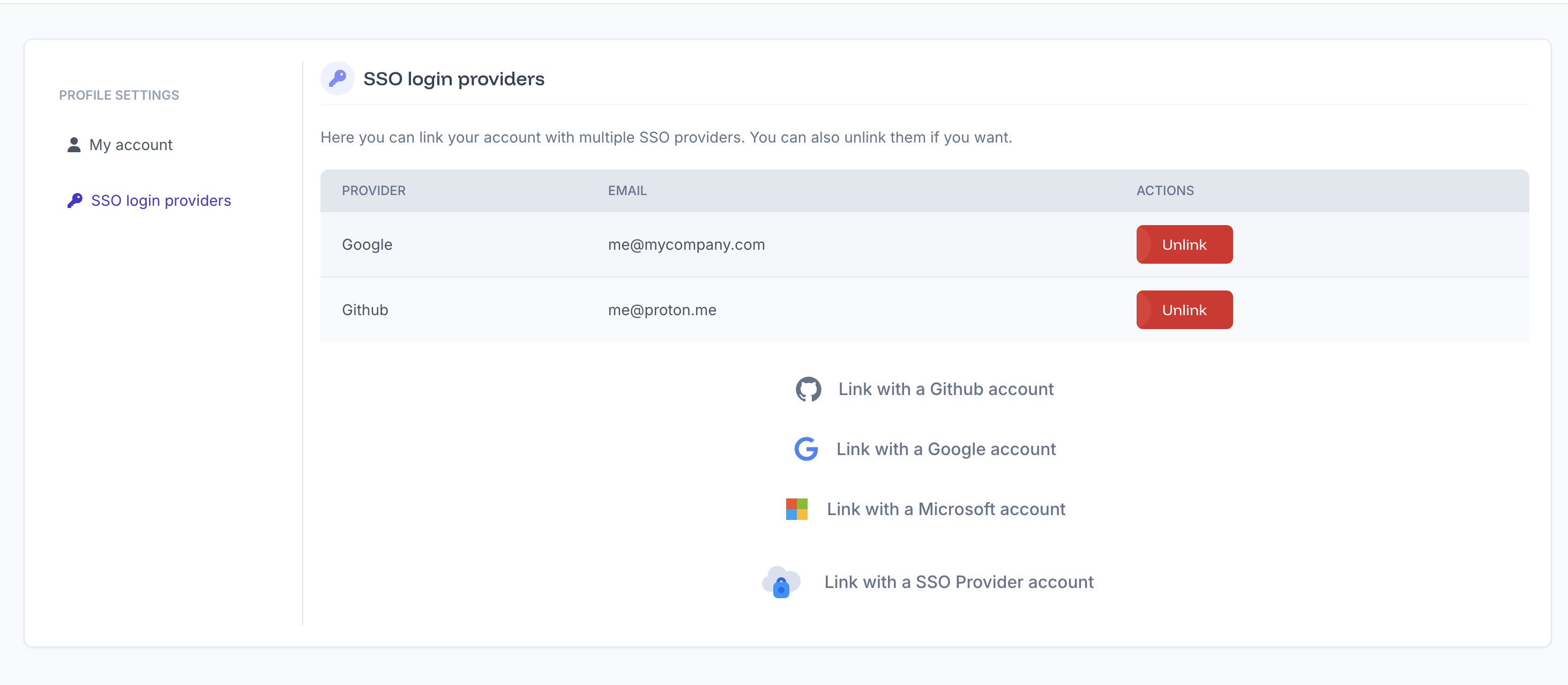Click the key icon beside page heading
The width and height of the screenshot is (1568, 685).
click(x=337, y=79)
